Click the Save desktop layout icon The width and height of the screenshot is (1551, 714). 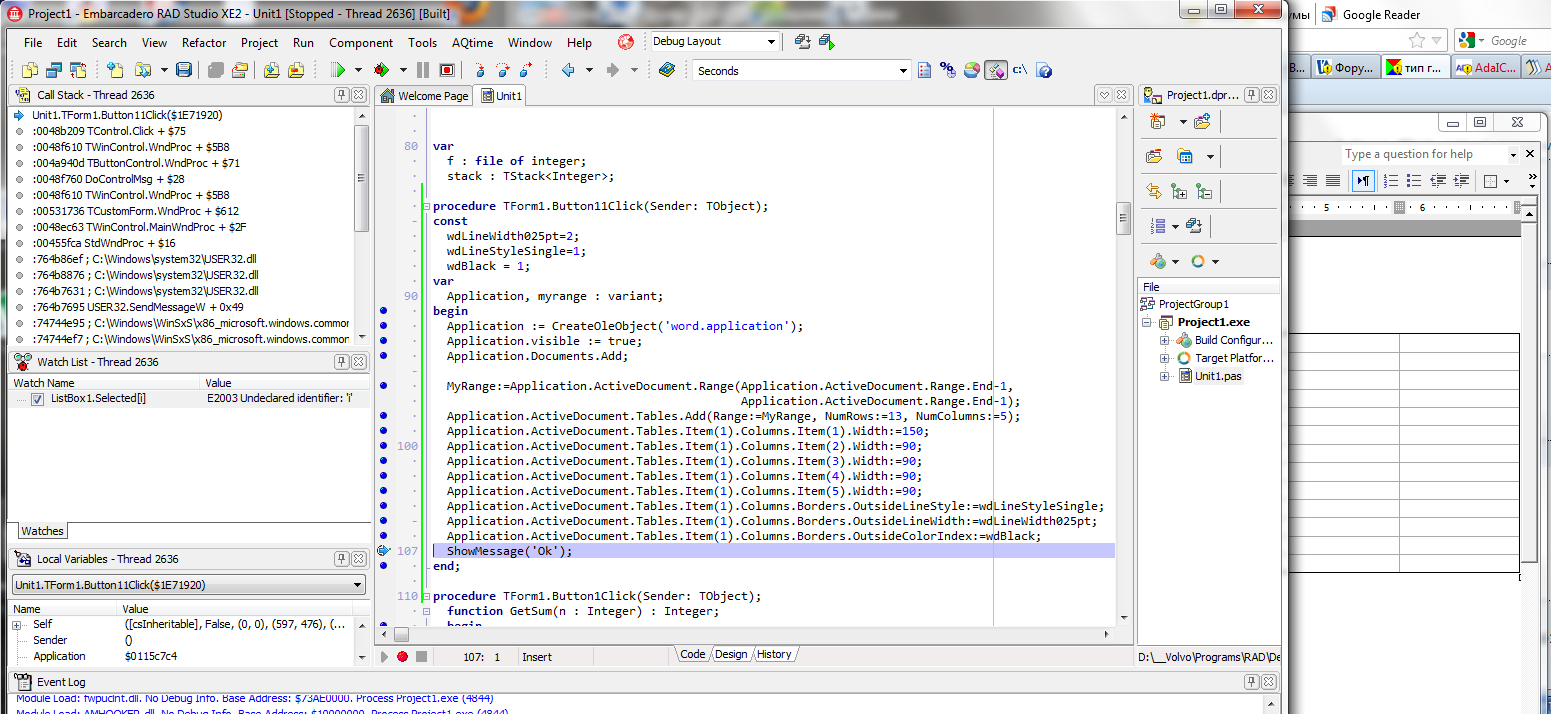pos(802,42)
